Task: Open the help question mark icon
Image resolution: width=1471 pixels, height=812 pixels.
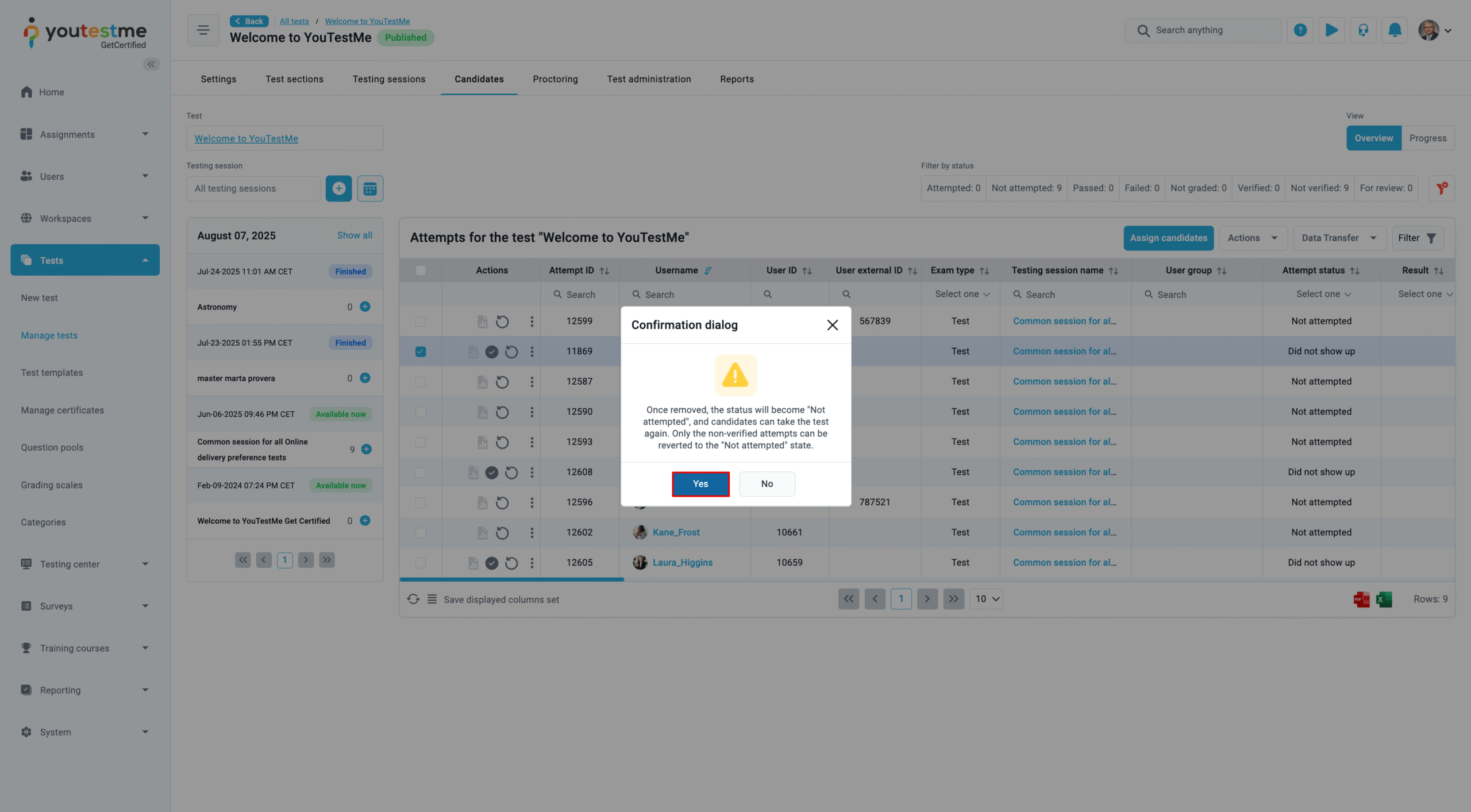Action: click(1300, 30)
